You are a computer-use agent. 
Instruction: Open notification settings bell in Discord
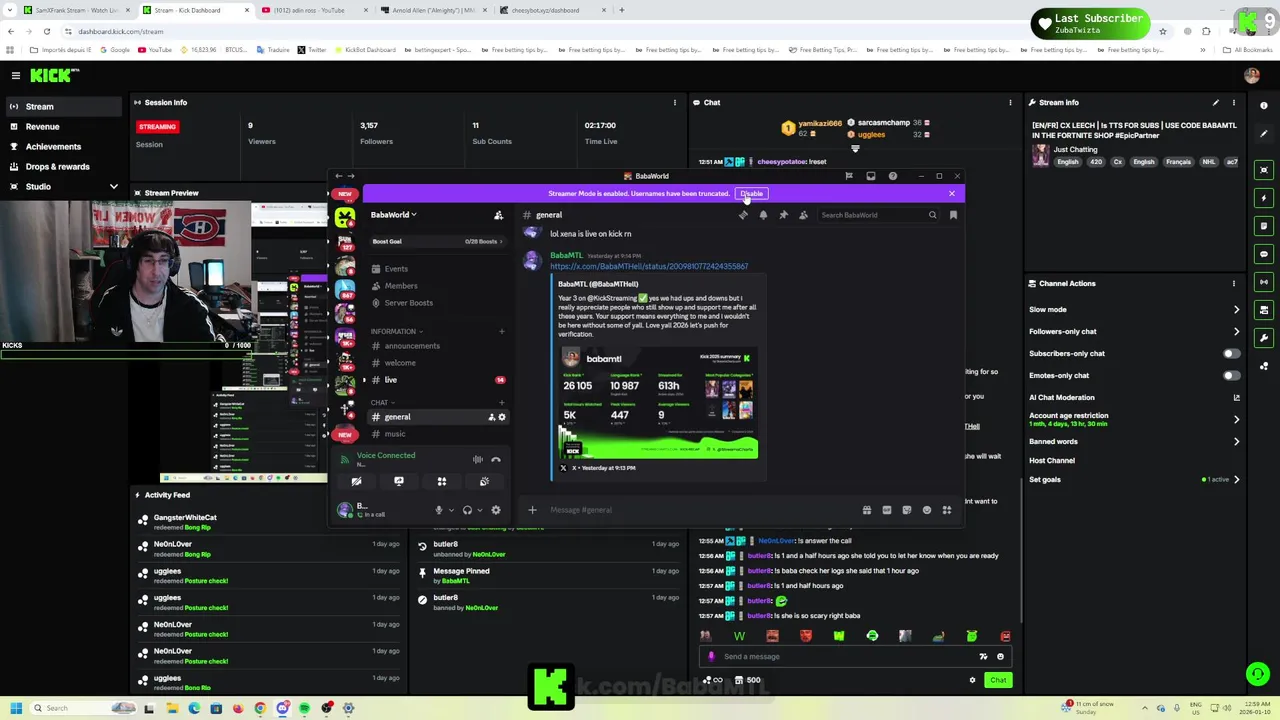(763, 215)
